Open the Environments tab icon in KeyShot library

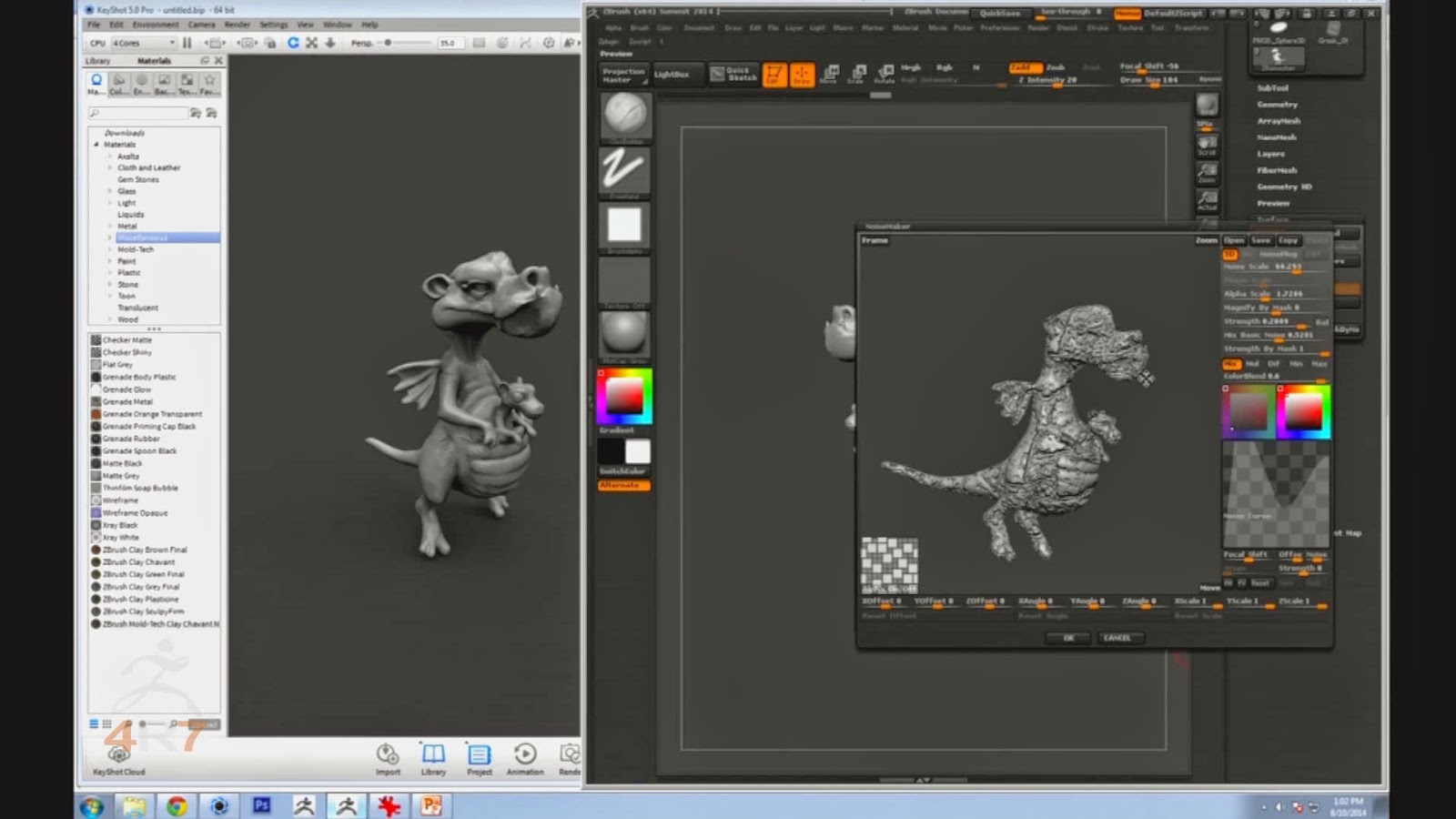click(141, 84)
